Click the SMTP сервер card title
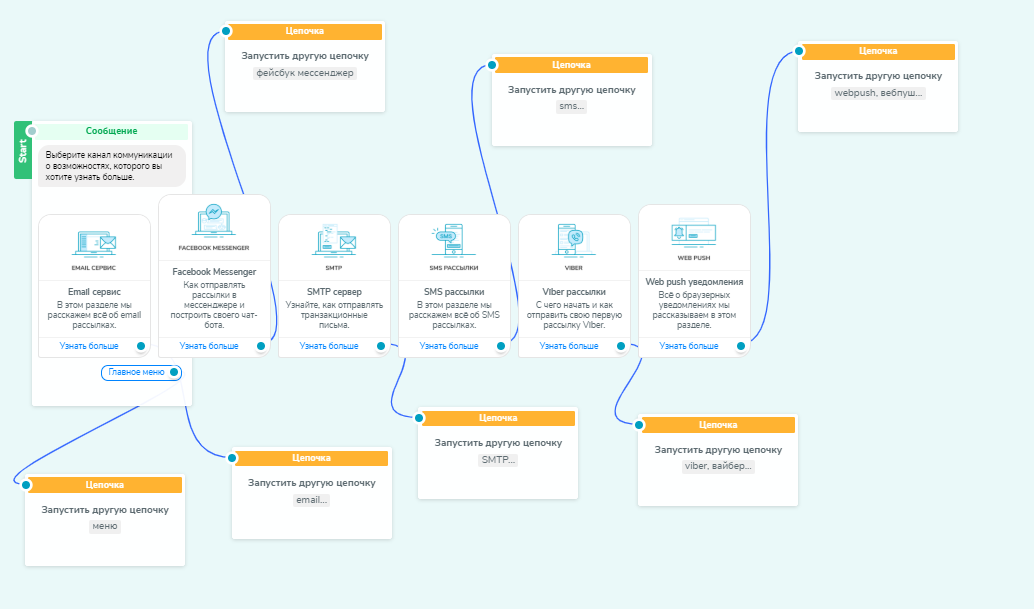The image size is (1034, 609). point(334,291)
